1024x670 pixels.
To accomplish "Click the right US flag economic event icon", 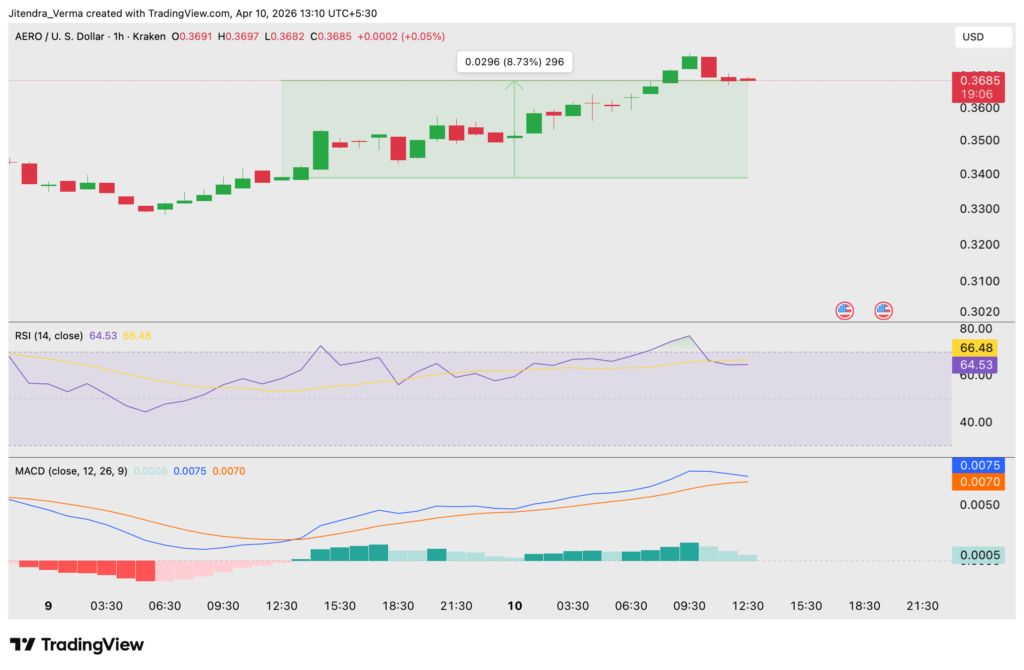I will tap(883, 310).
